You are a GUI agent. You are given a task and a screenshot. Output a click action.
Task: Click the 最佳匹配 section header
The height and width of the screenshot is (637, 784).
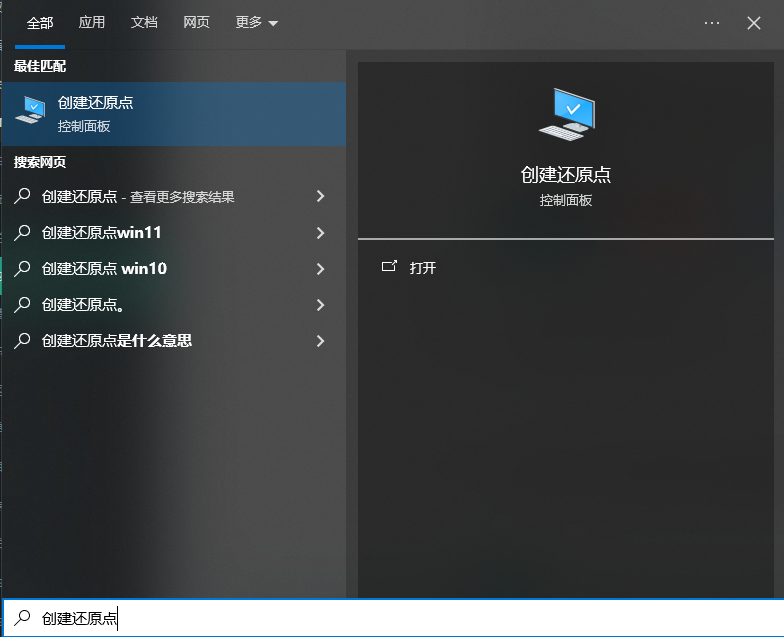[40, 66]
